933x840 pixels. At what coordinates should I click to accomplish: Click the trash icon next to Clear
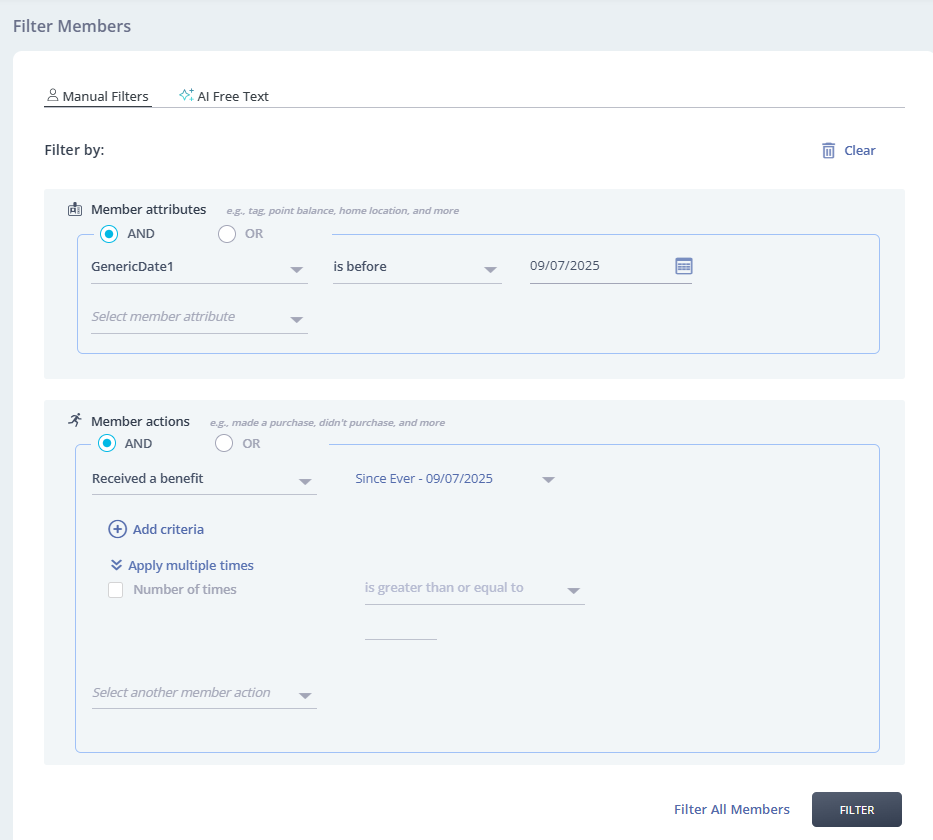[x=828, y=150]
